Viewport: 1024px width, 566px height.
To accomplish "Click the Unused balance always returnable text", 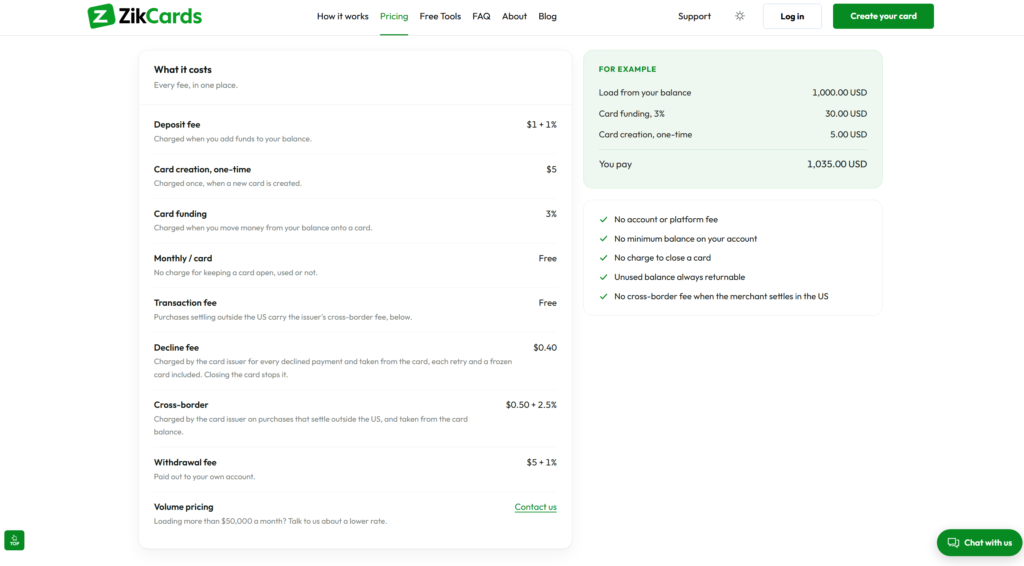I will click(x=679, y=277).
